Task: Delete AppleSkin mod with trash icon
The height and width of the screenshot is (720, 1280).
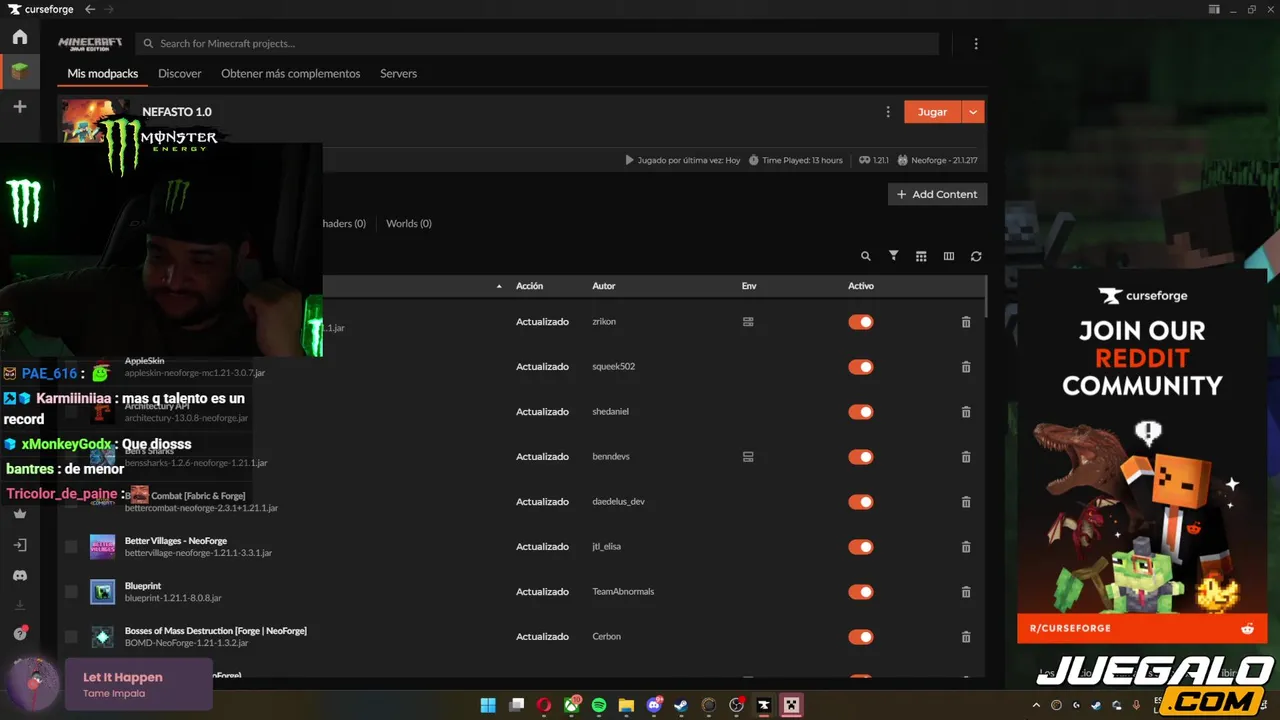Action: [x=966, y=367]
